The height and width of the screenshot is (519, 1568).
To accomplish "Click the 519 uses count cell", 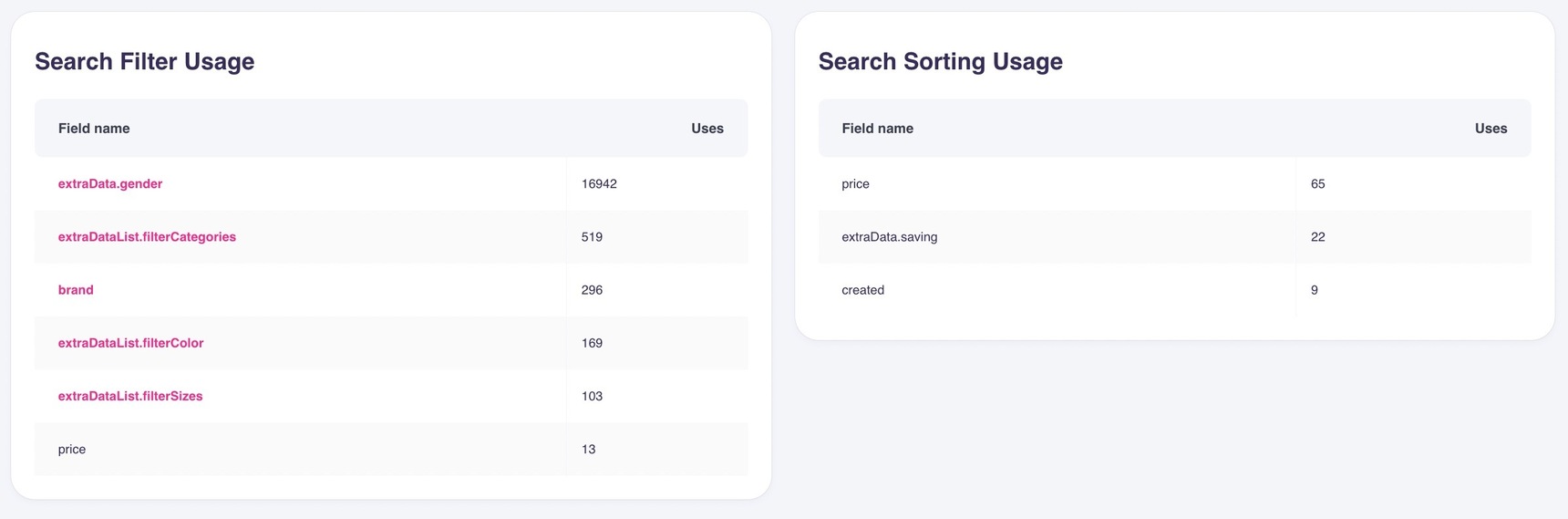I will click(592, 237).
